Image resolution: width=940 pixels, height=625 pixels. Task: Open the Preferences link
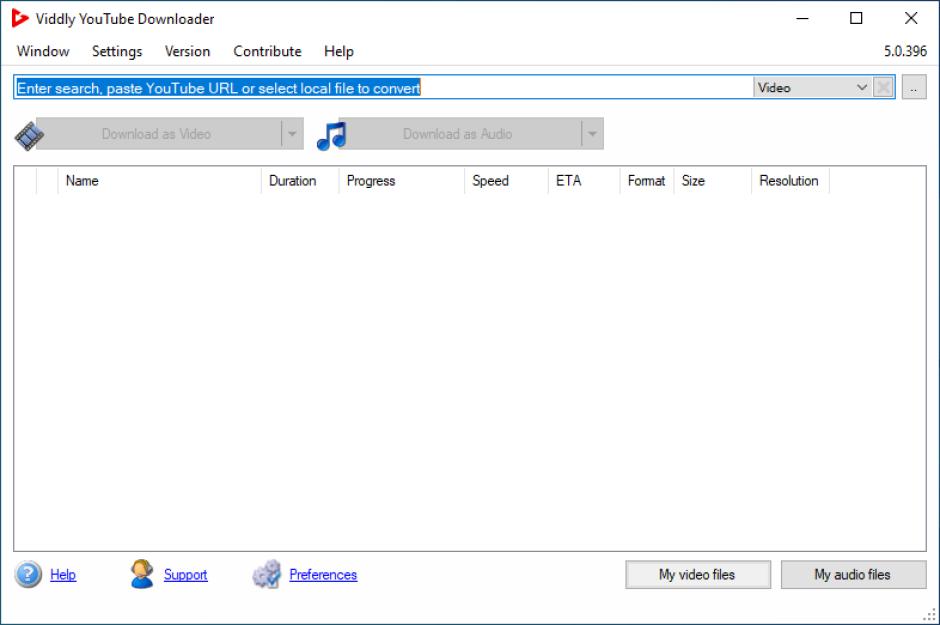[x=323, y=575]
